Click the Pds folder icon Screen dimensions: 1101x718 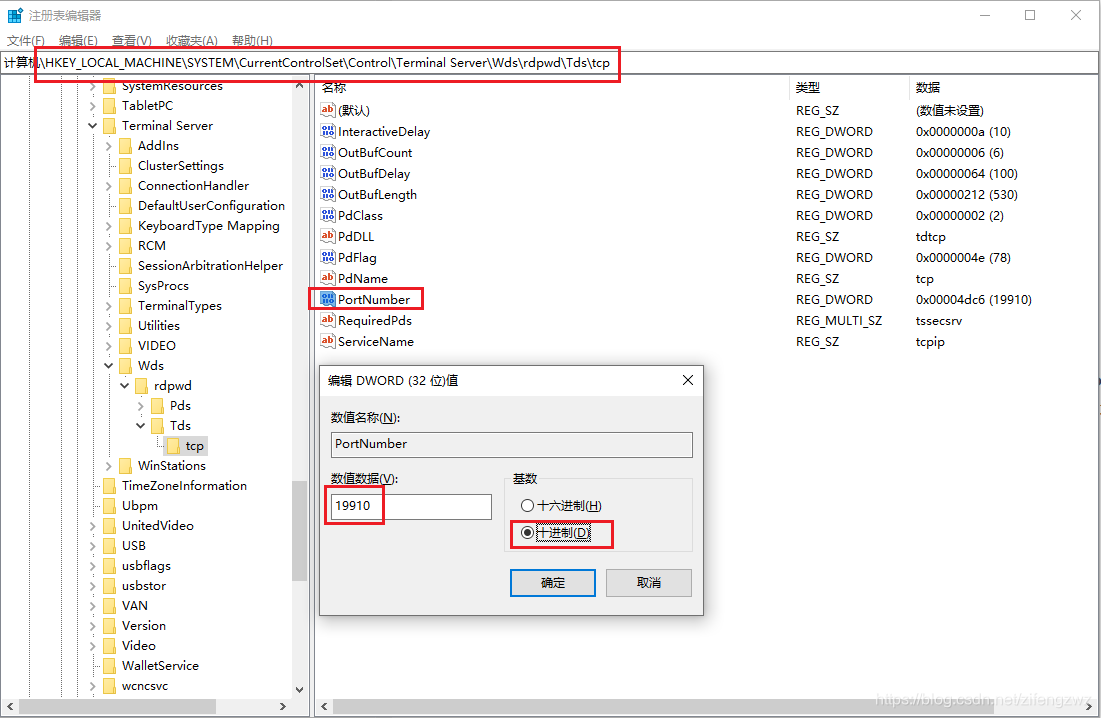(157, 406)
